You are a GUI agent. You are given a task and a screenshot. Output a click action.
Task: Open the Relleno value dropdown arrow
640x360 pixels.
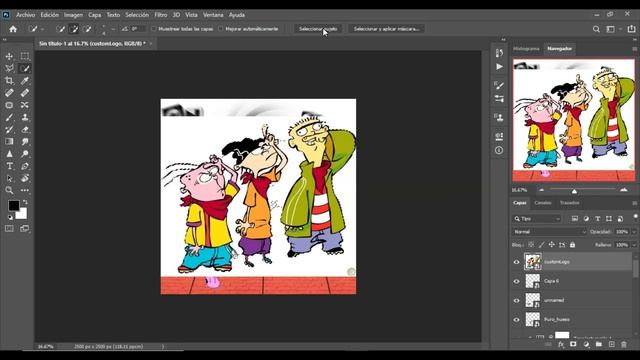click(634, 245)
